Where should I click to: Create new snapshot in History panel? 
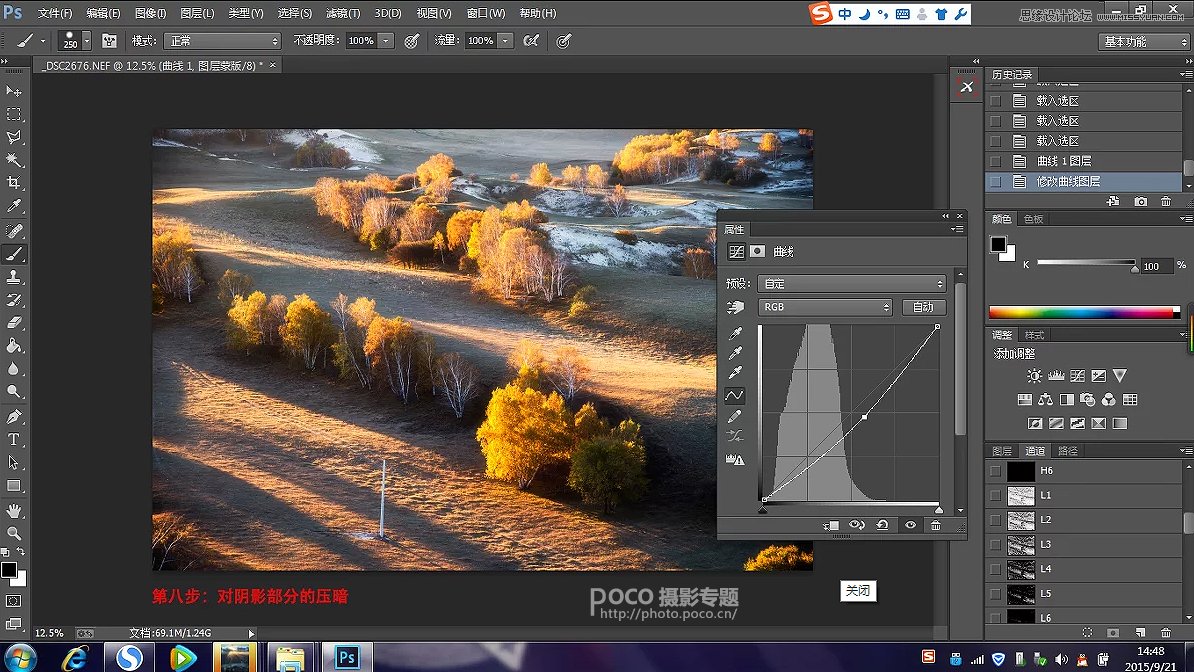(x=1140, y=201)
